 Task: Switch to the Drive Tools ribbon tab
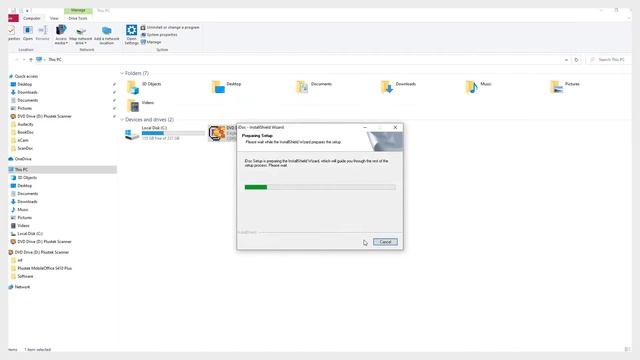(x=78, y=18)
